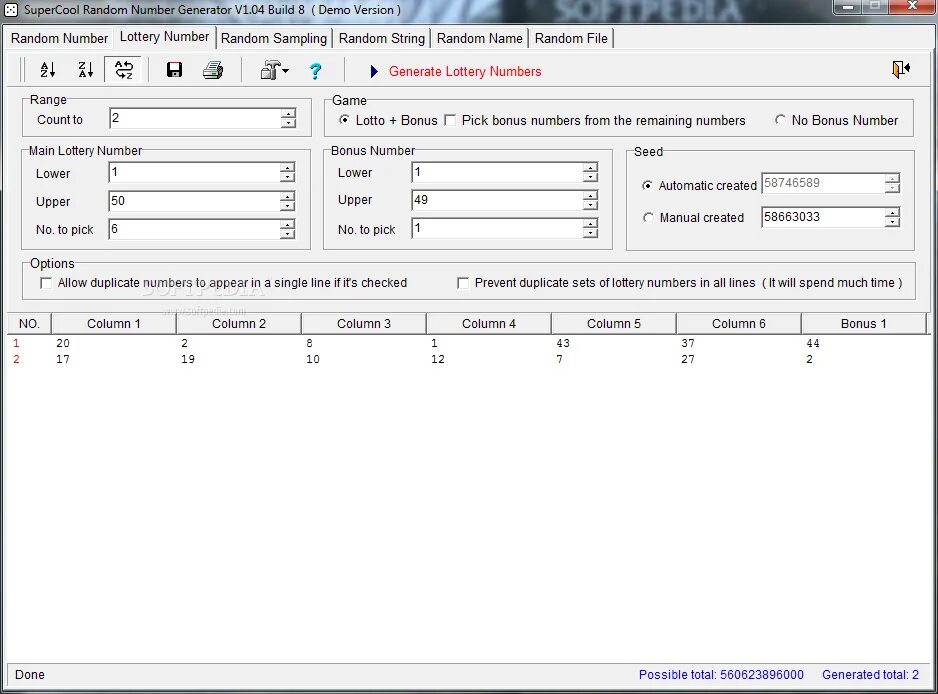938x694 pixels.
Task: Save results with the floppy disk icon
Action: (174, 70)
